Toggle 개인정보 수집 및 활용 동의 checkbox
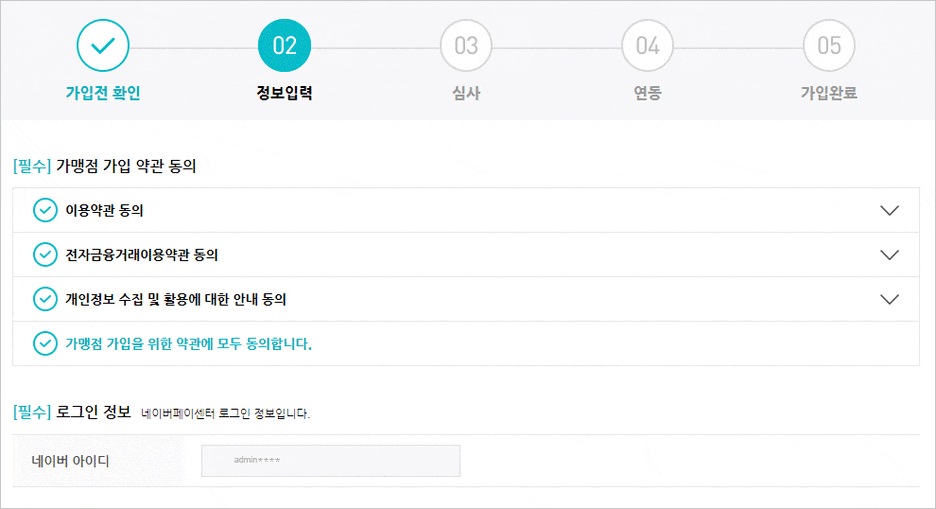Screen dimensions: 936x509 click(x=45, y=299)
